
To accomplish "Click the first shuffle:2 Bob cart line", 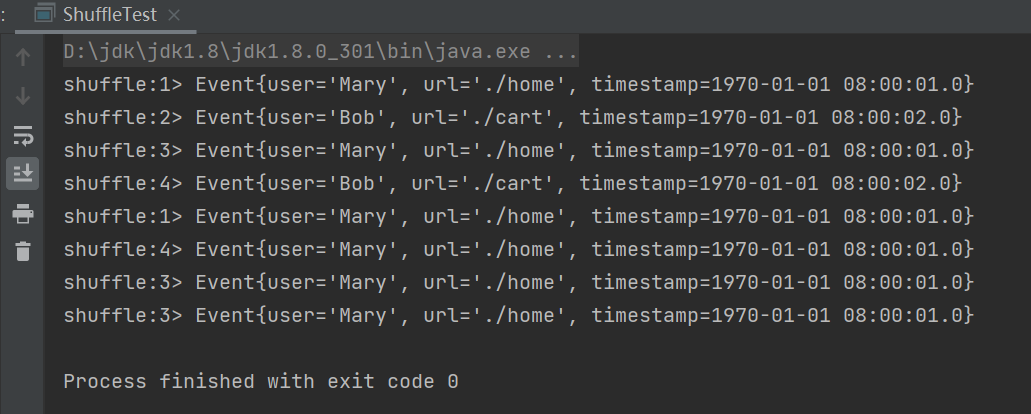I will (x=511, y=117).
